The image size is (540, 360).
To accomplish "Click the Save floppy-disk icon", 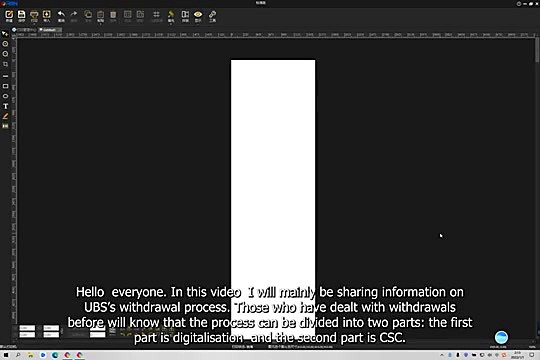I will pyautogui.click(x=21, y=15).
